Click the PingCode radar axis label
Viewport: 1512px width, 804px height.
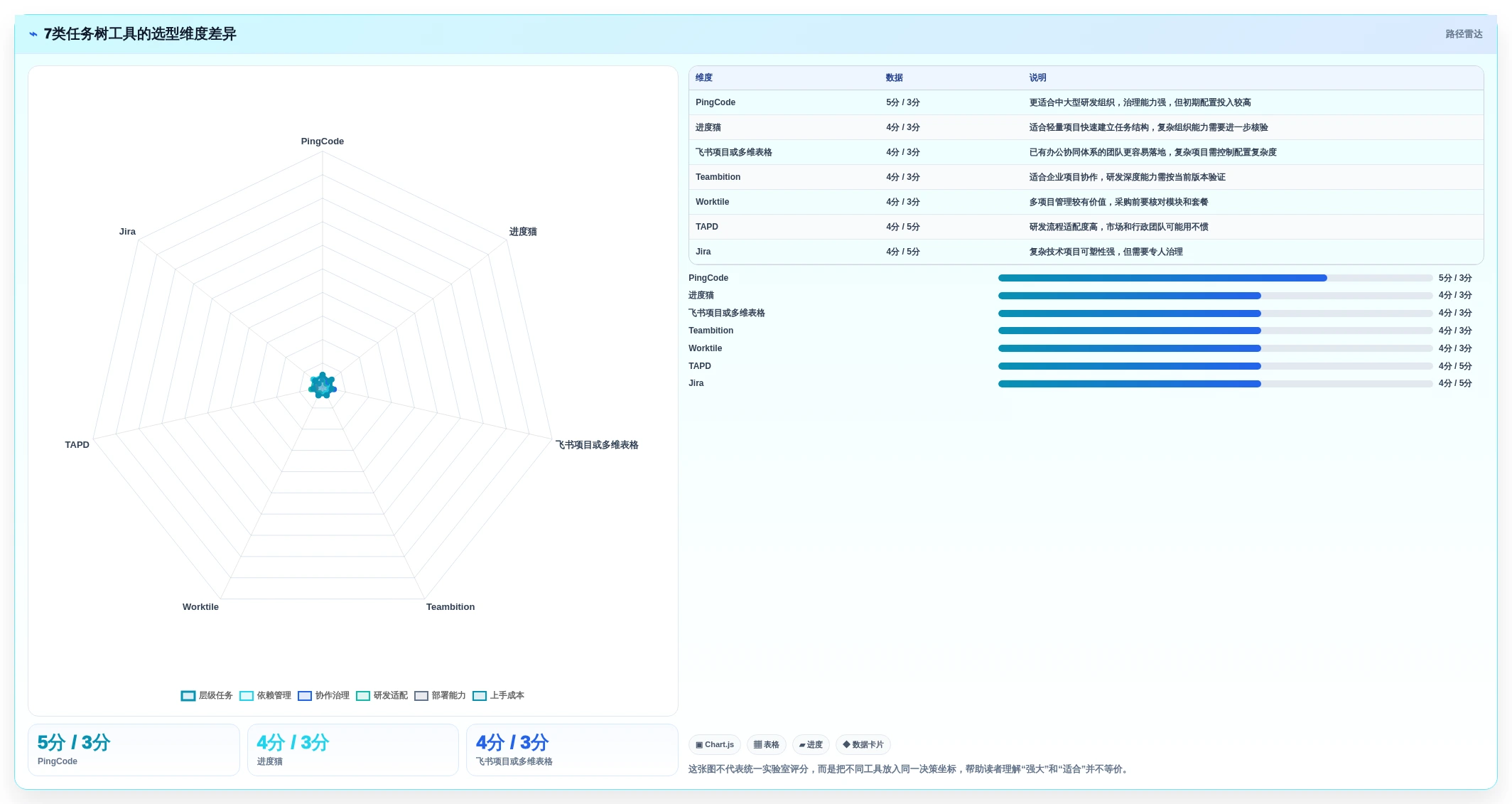tap(323, 141)
